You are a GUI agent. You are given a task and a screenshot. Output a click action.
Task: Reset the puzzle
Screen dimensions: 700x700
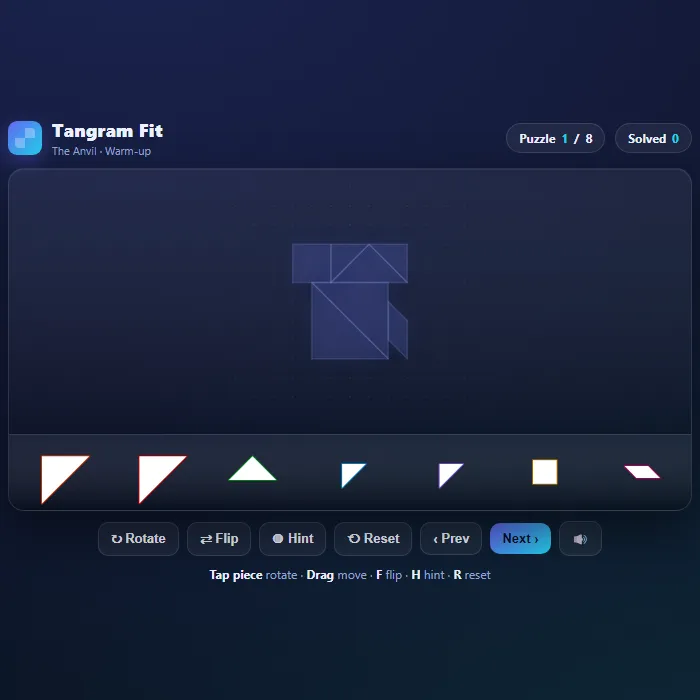point(373,539)
